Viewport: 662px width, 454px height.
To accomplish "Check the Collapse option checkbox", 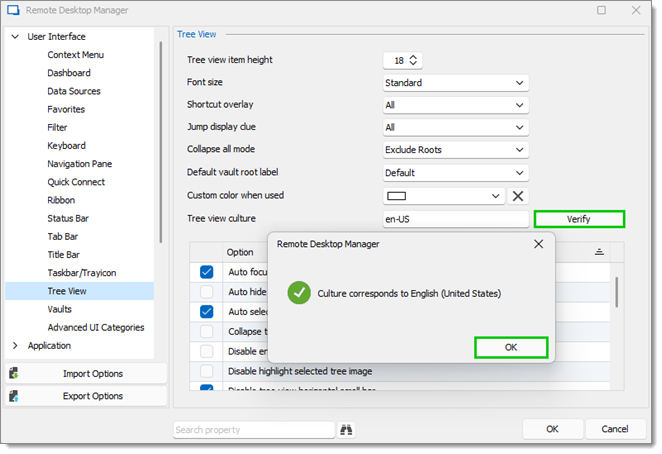I will click(206, 332).
